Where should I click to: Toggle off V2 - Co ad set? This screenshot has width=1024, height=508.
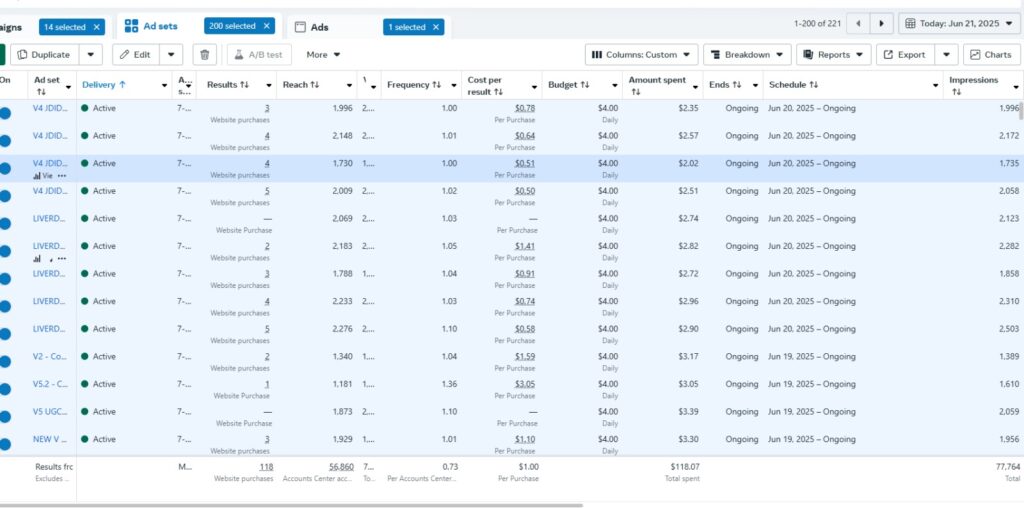coord(5,361)
